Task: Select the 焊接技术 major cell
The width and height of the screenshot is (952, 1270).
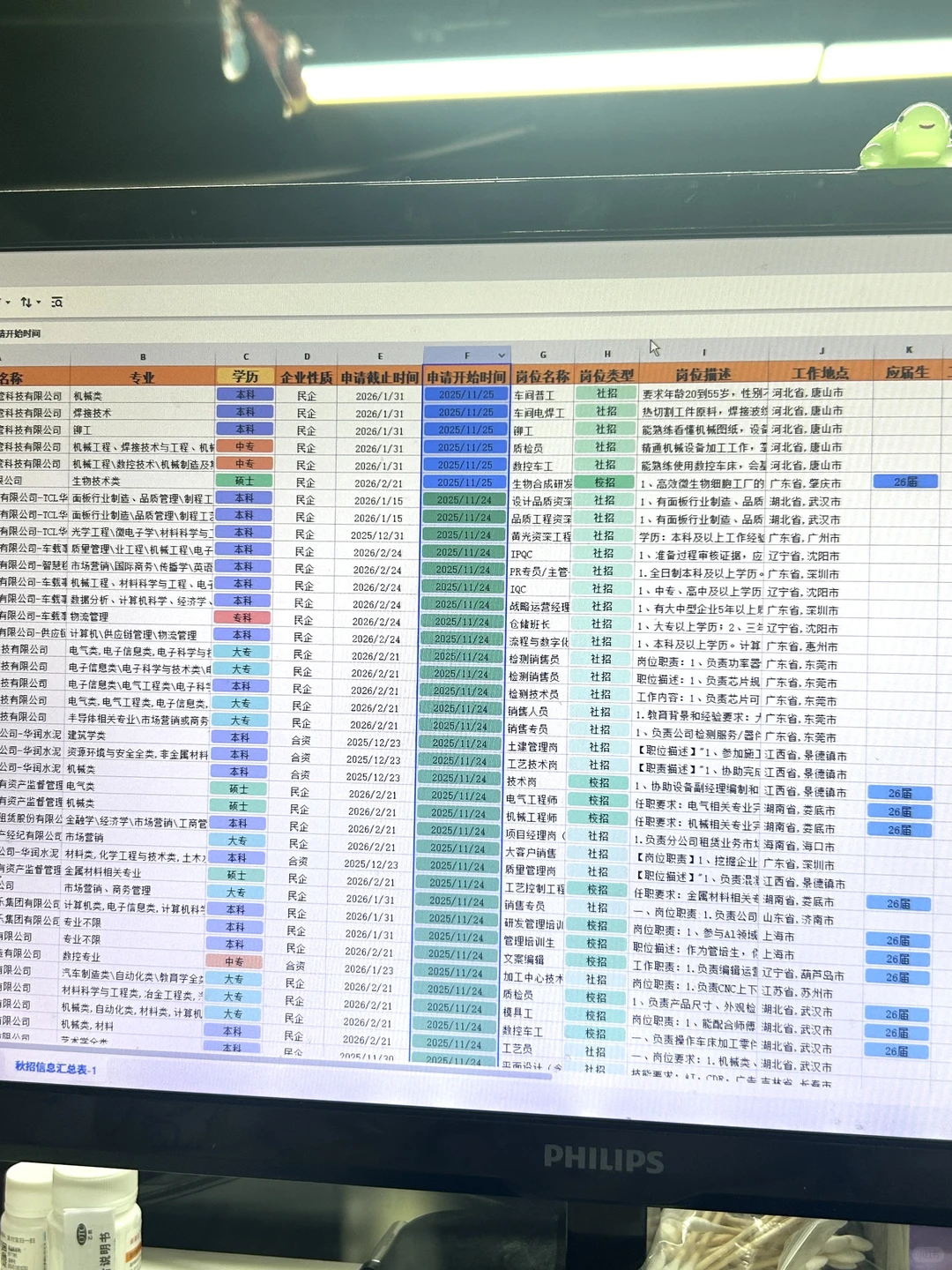Action: [x=143, y=413]
